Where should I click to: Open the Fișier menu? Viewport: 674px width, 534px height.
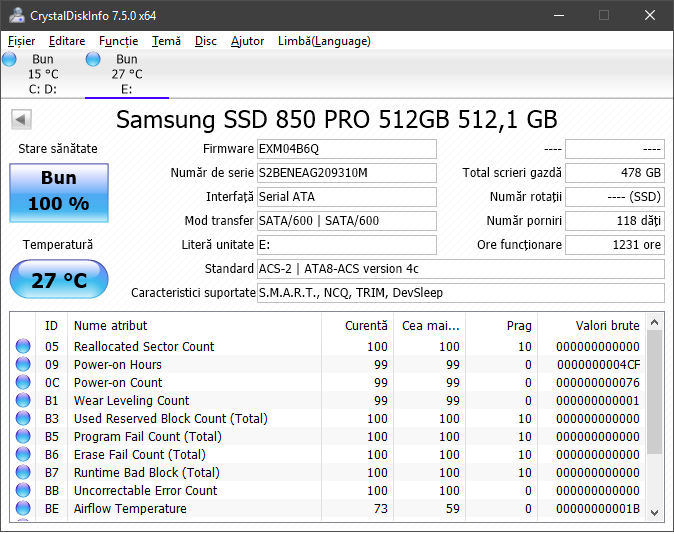click(21, 41)
